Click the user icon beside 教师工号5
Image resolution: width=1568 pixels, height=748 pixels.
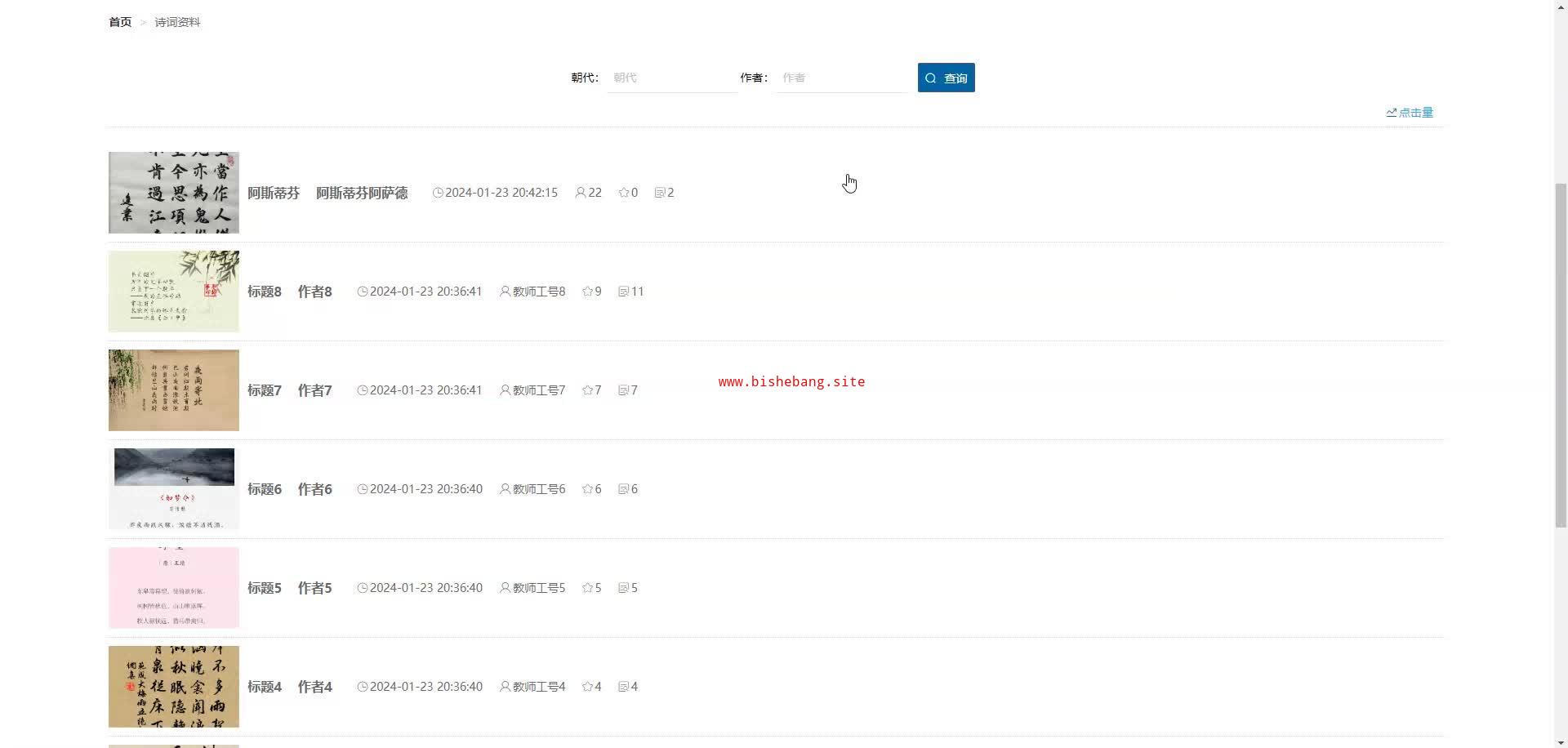(506, 588)
